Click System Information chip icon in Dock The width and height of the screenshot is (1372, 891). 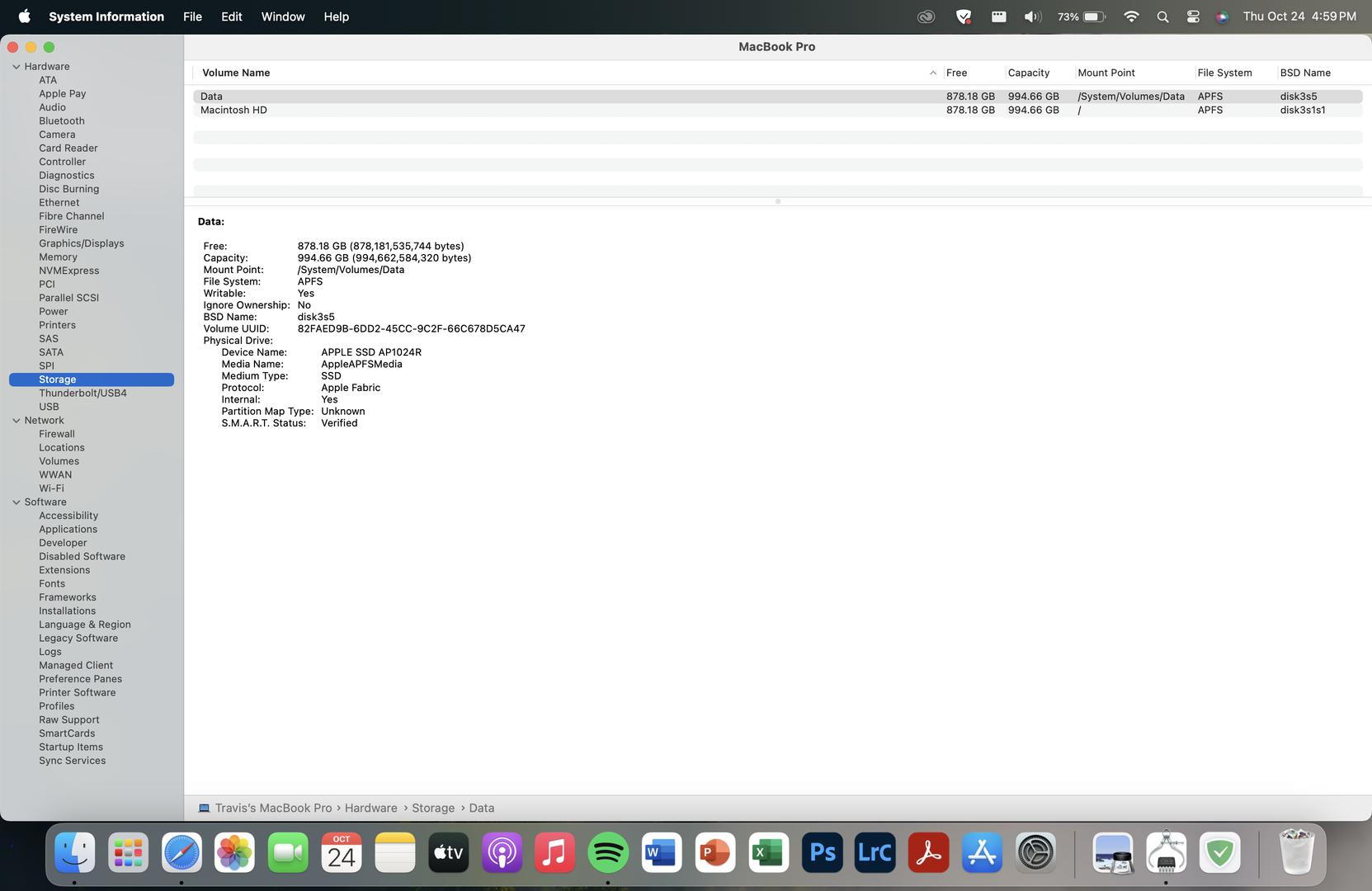1166,852
